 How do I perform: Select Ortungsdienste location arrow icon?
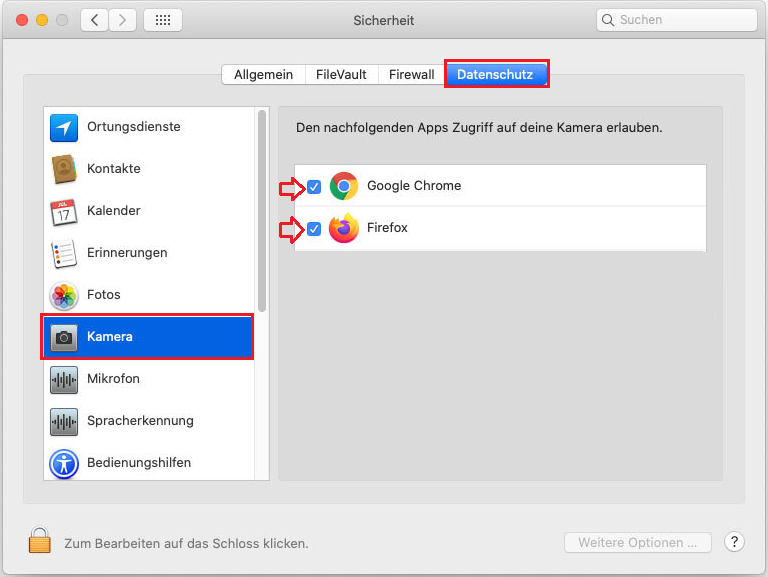[64, 127]
